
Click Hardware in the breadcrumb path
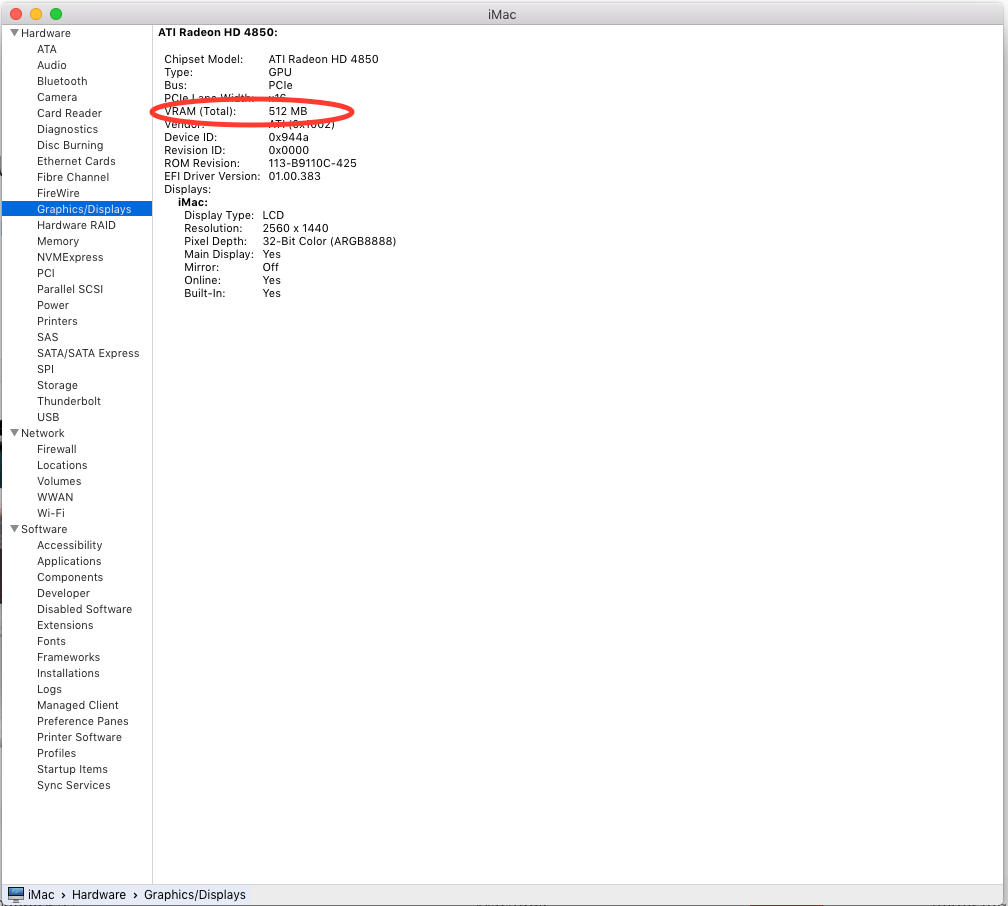pyautogui.click(x=99, y=894)
